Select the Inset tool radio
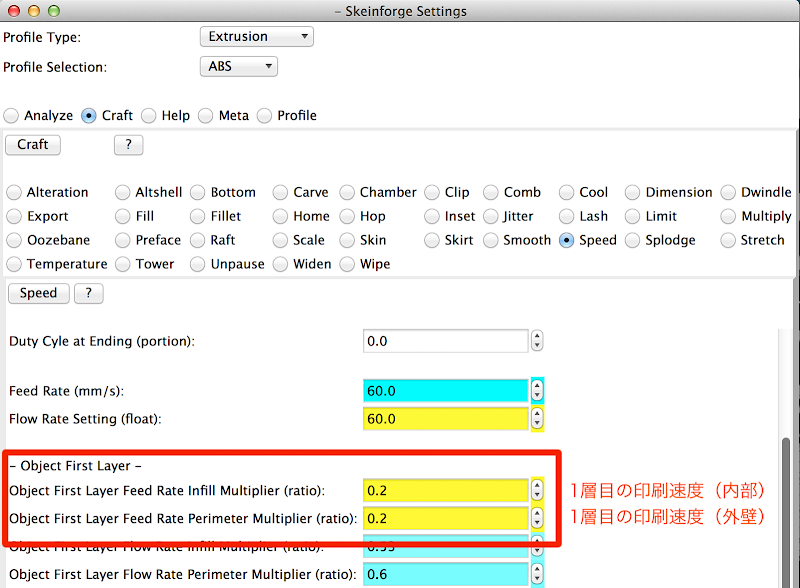 pyautogui.click(x=432, y=216)
